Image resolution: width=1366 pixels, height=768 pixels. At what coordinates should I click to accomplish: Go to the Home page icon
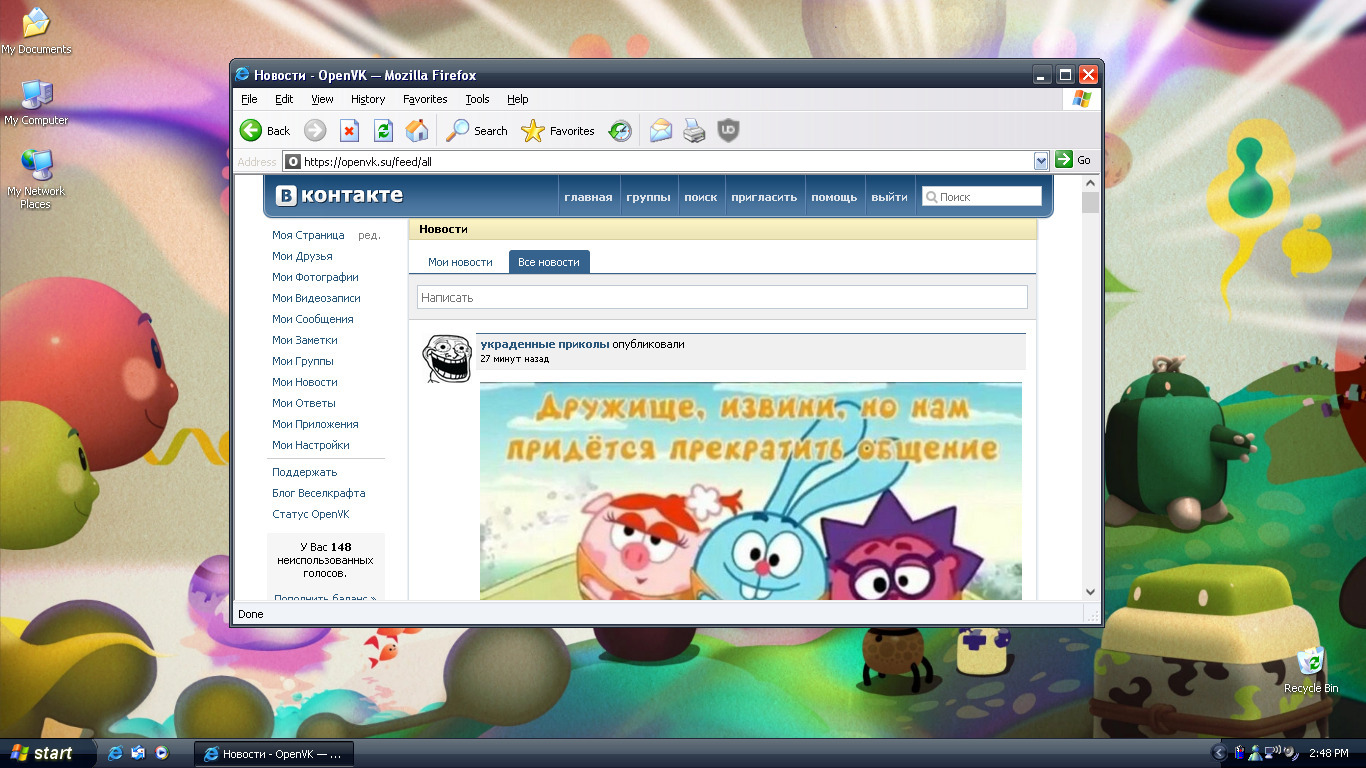[417, 131]
